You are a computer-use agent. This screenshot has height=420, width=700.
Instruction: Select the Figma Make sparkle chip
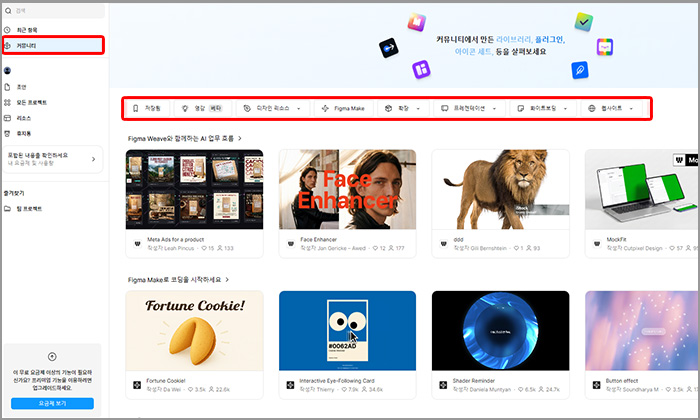click(343, 108)
